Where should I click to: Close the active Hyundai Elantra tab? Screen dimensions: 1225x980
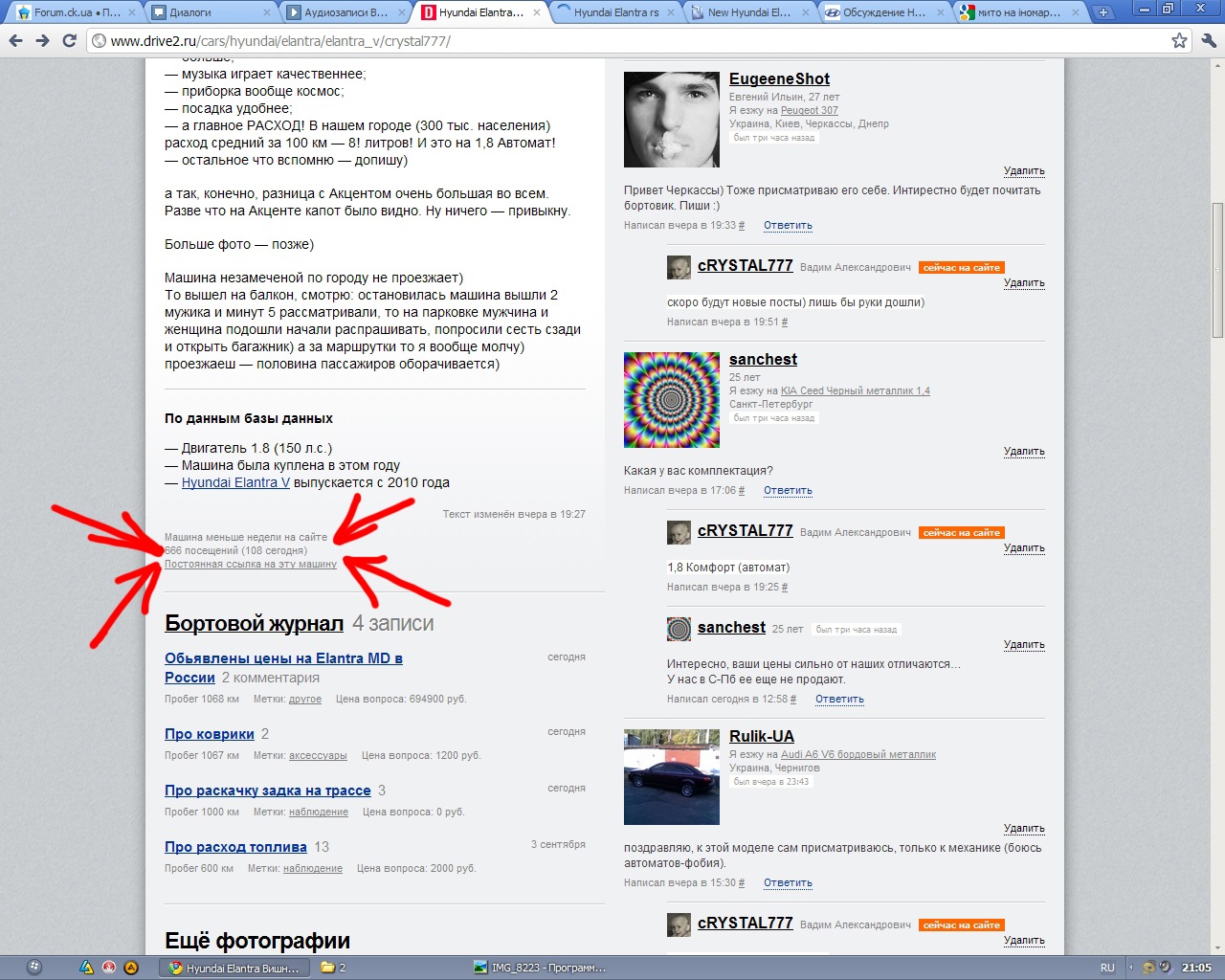click(x=538, y=12)
